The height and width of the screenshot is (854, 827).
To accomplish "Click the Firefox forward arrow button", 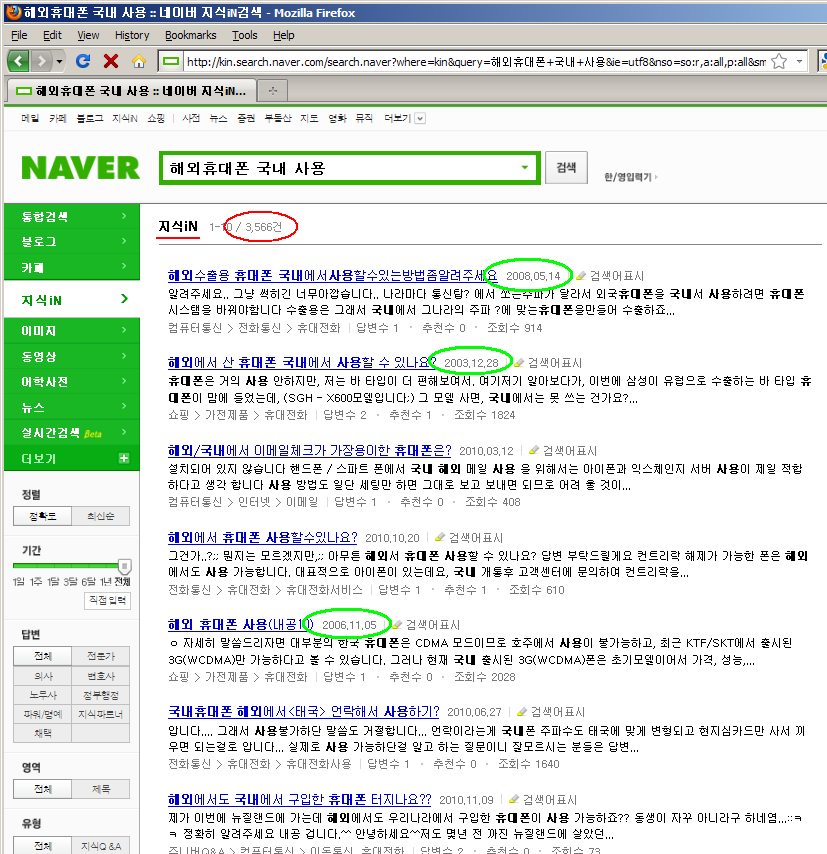I will (41, 61).
